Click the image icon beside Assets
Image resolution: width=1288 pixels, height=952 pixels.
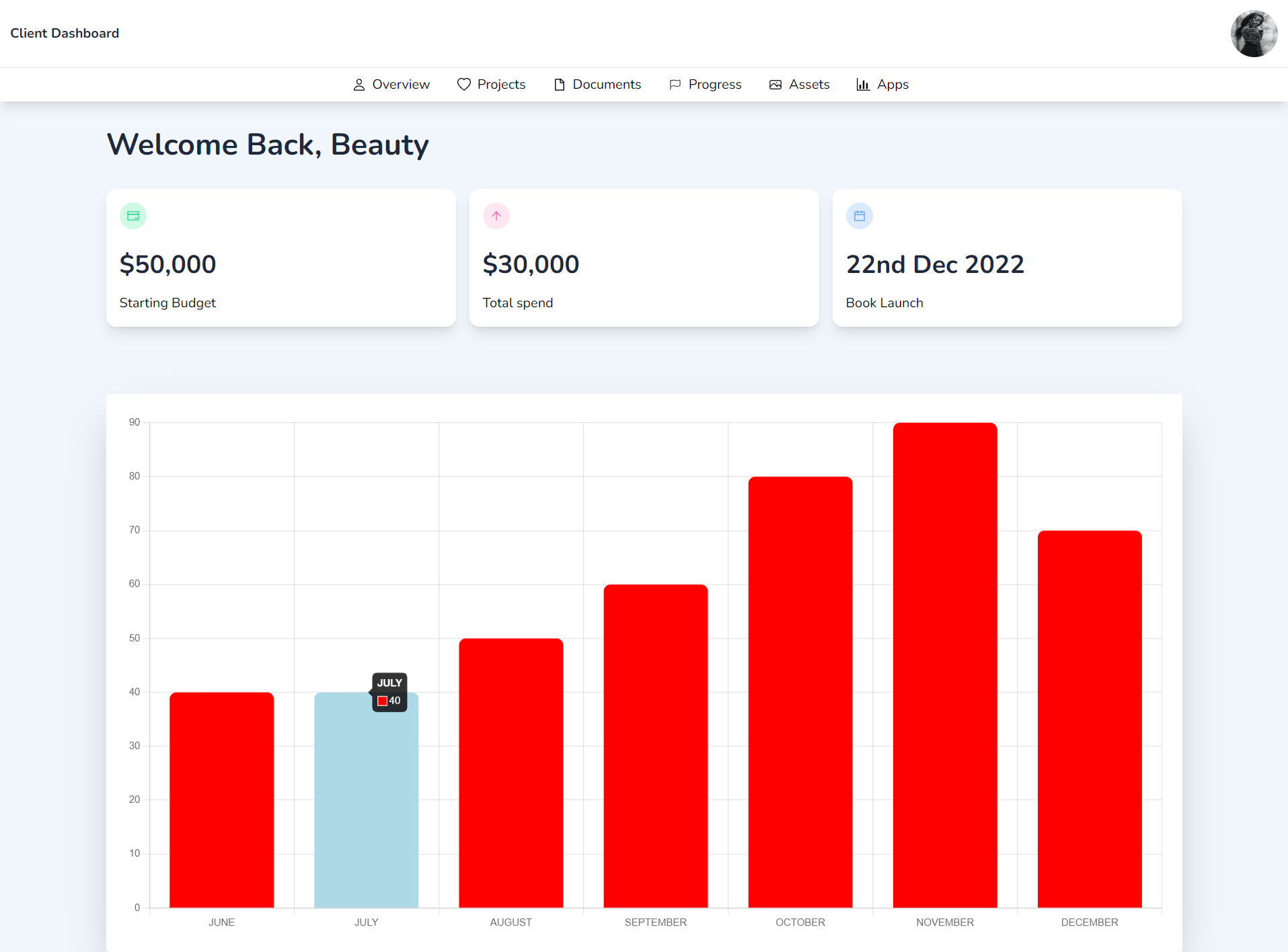point(775,85)
